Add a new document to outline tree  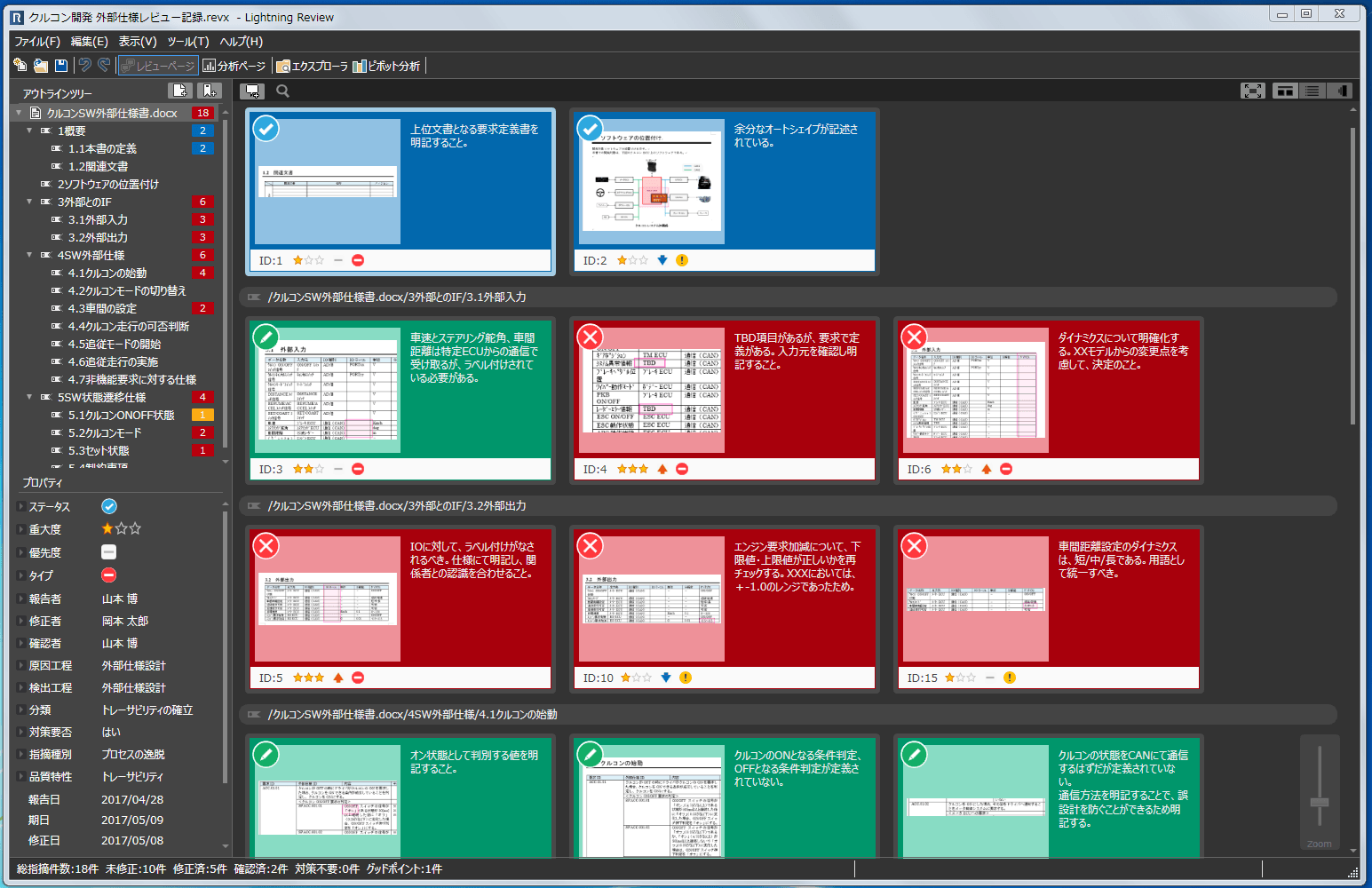pyautogui.click(x=180, y=91)
